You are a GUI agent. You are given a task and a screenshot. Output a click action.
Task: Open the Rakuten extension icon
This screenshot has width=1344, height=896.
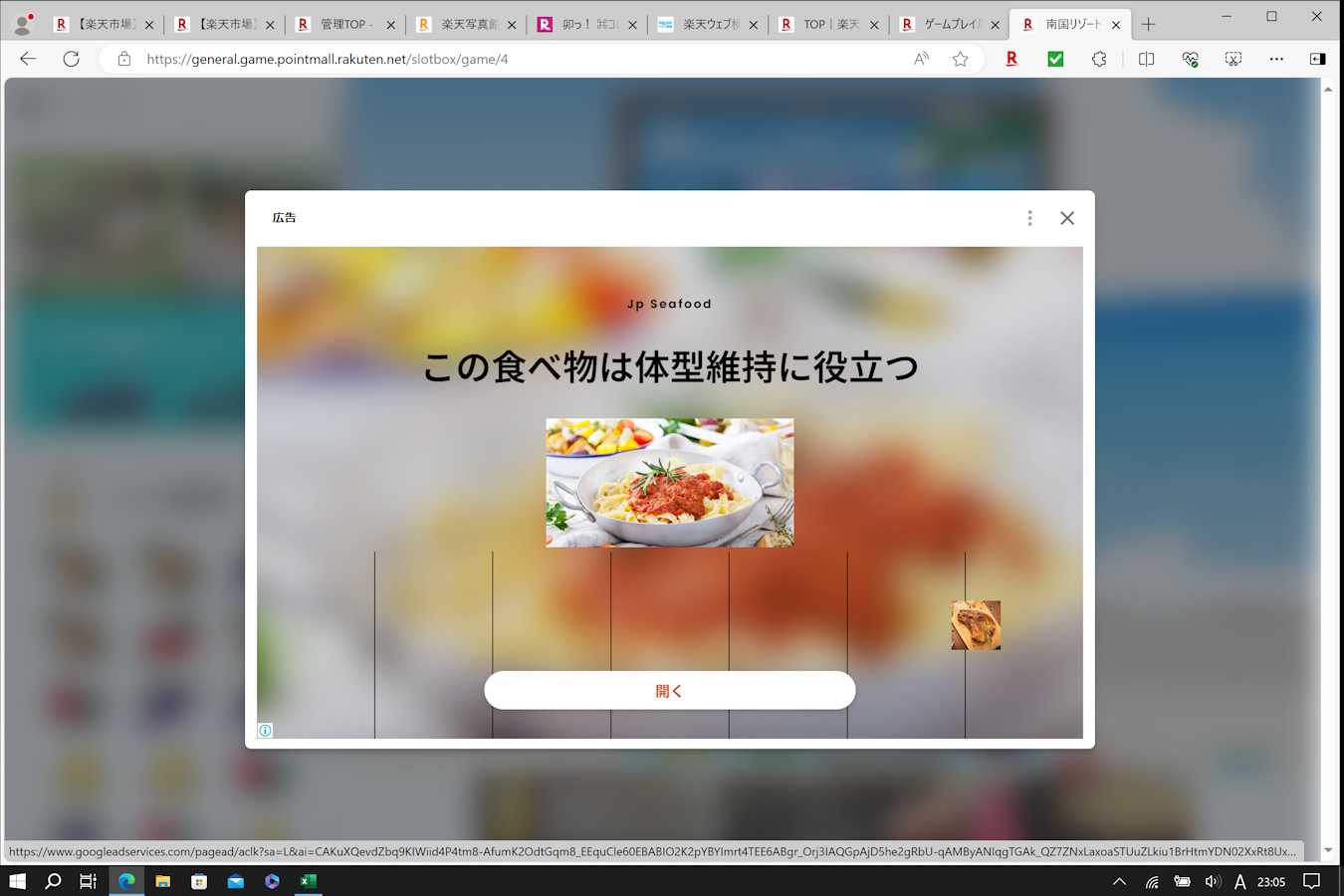pyautogui.click(x=1011, y=59)
